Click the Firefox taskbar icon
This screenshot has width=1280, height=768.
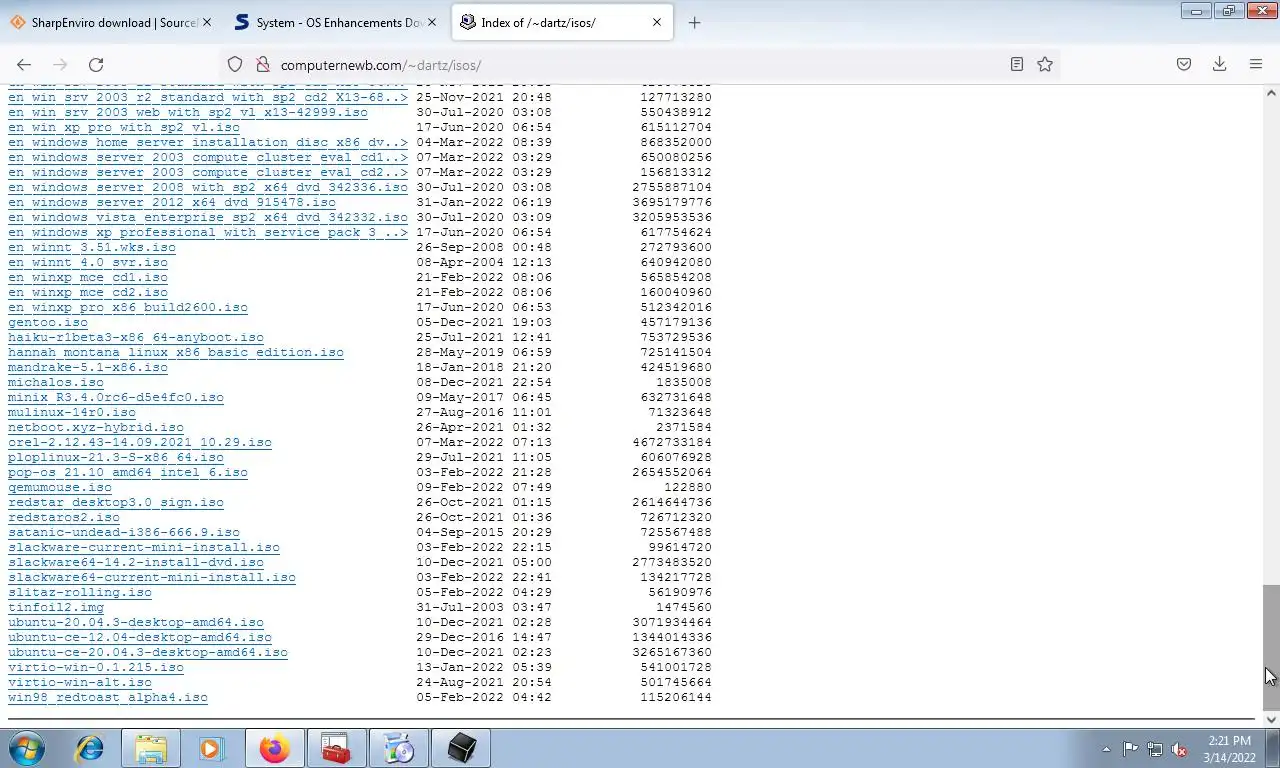coord(274,748)
